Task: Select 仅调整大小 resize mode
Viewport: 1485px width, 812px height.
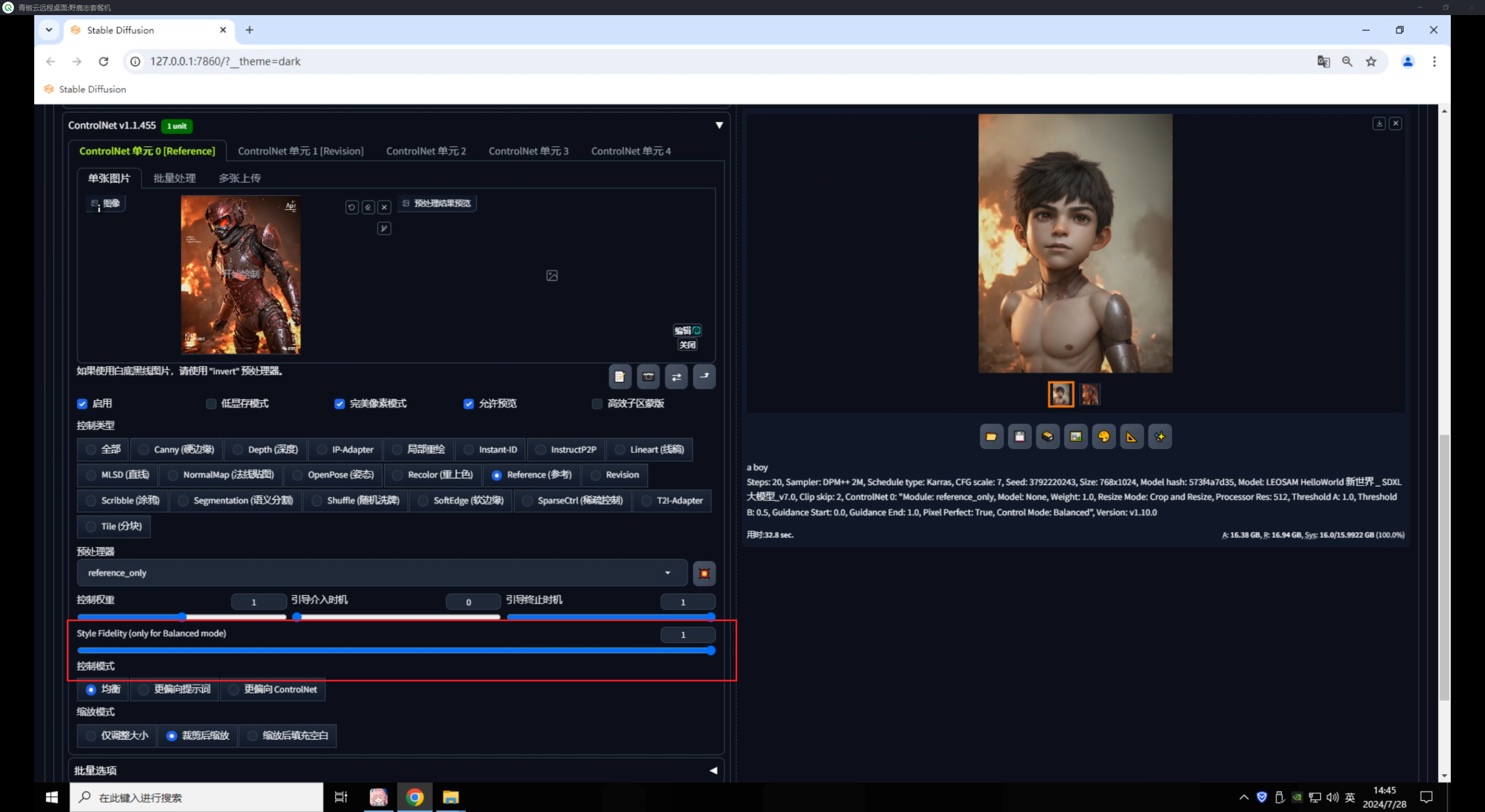Action: pyautogui.click(x=117, y=735)
